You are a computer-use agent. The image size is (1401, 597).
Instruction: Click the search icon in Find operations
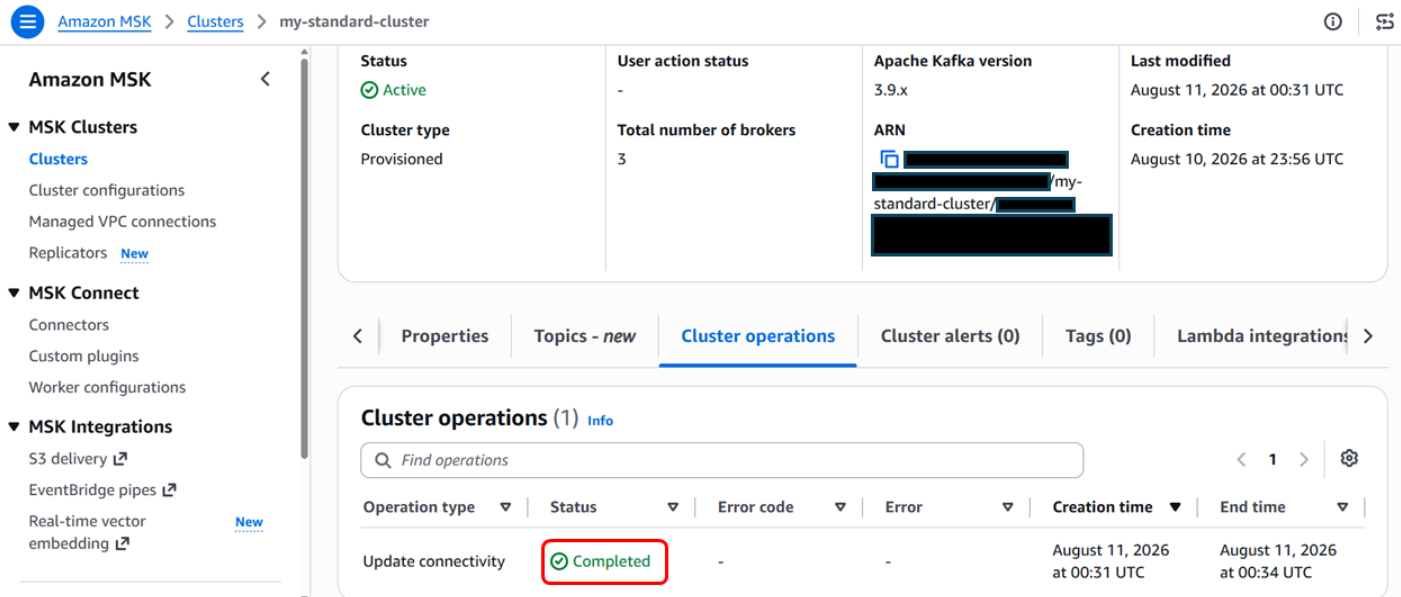click(x=382, y=461)
